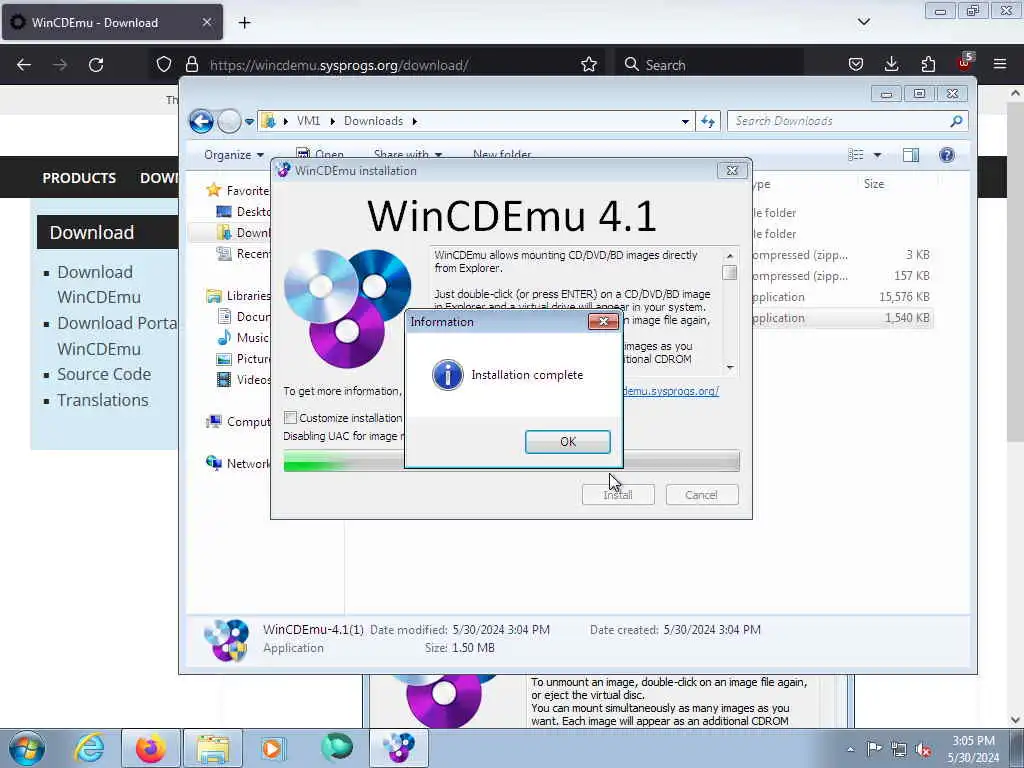Open Explorer help with the question mark icon
Image resolution: width=1024 pixels, height=768 pixels.
click(x=947, y=155)
